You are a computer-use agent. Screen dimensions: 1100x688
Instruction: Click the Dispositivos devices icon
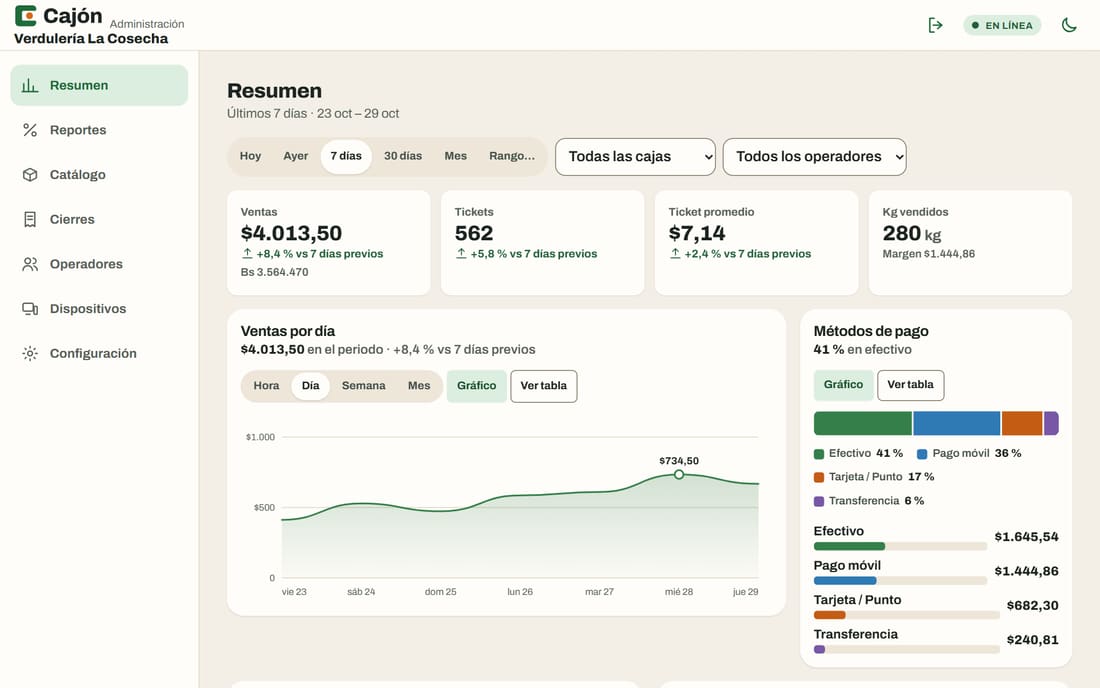(x=29, y=309)
